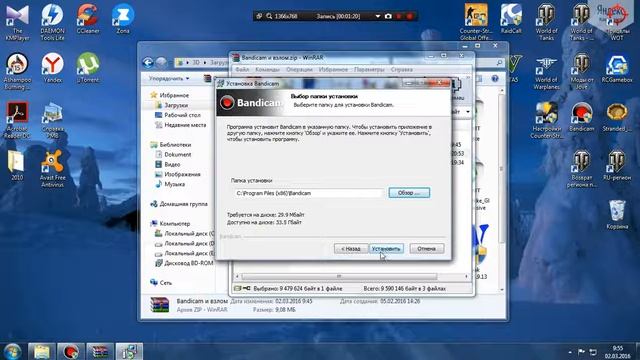640x360 pixels.
Task: Open WinRAR Операции menu
Action: pyautogui.click(x=299, y=70)
